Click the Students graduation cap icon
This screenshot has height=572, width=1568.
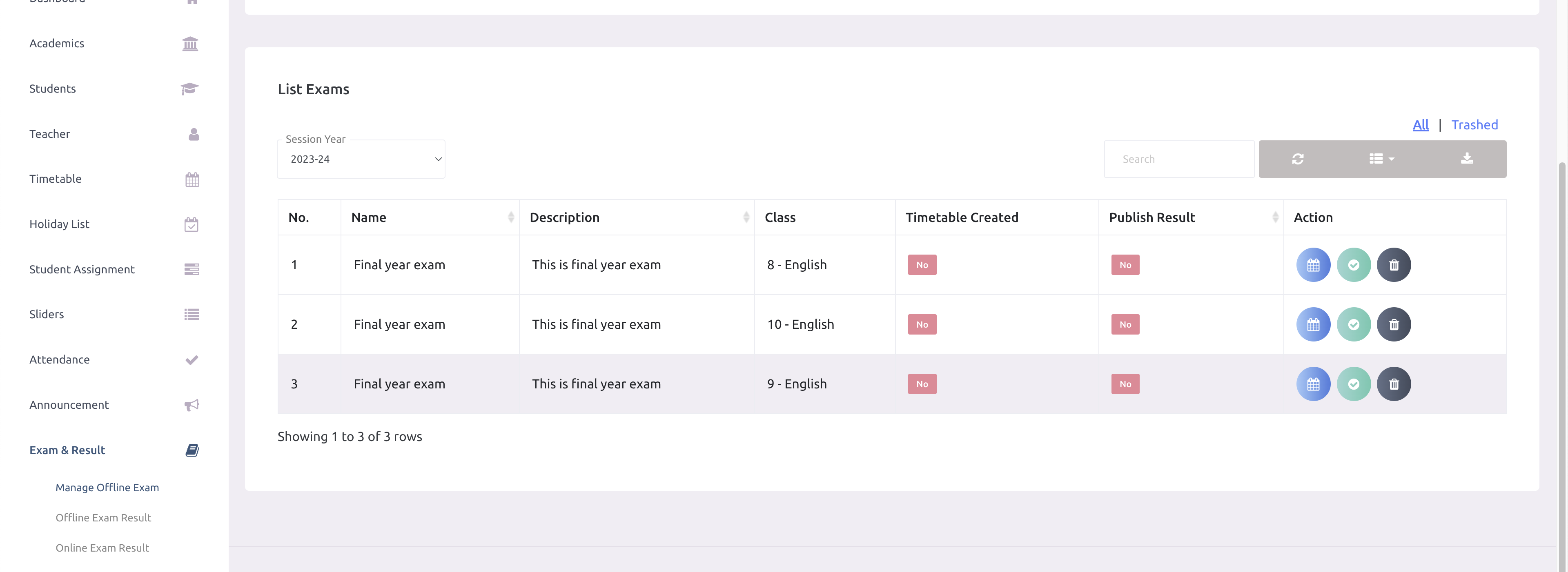pos(189,88)
